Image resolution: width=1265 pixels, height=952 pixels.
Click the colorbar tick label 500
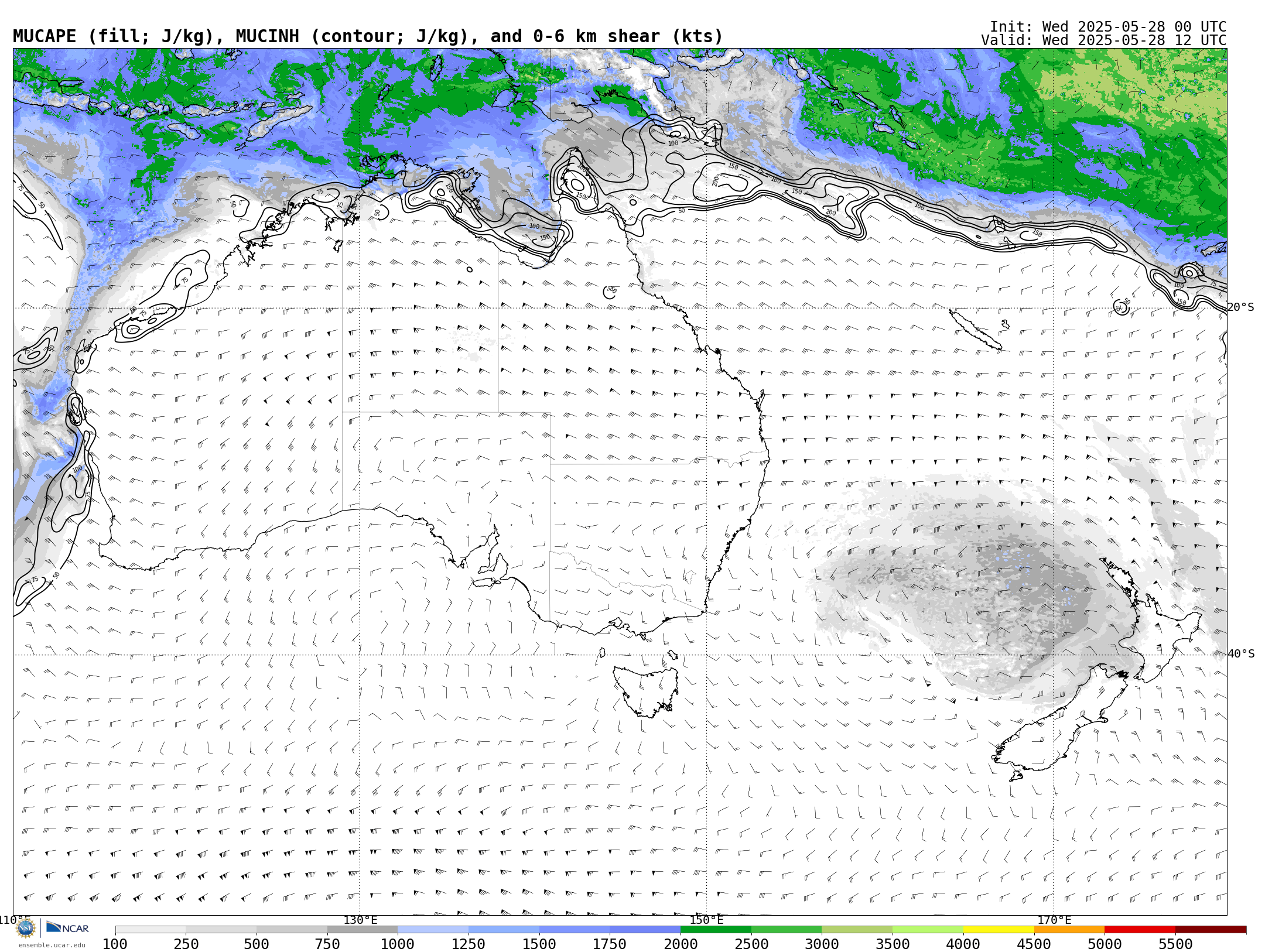(x=257, y=944)
